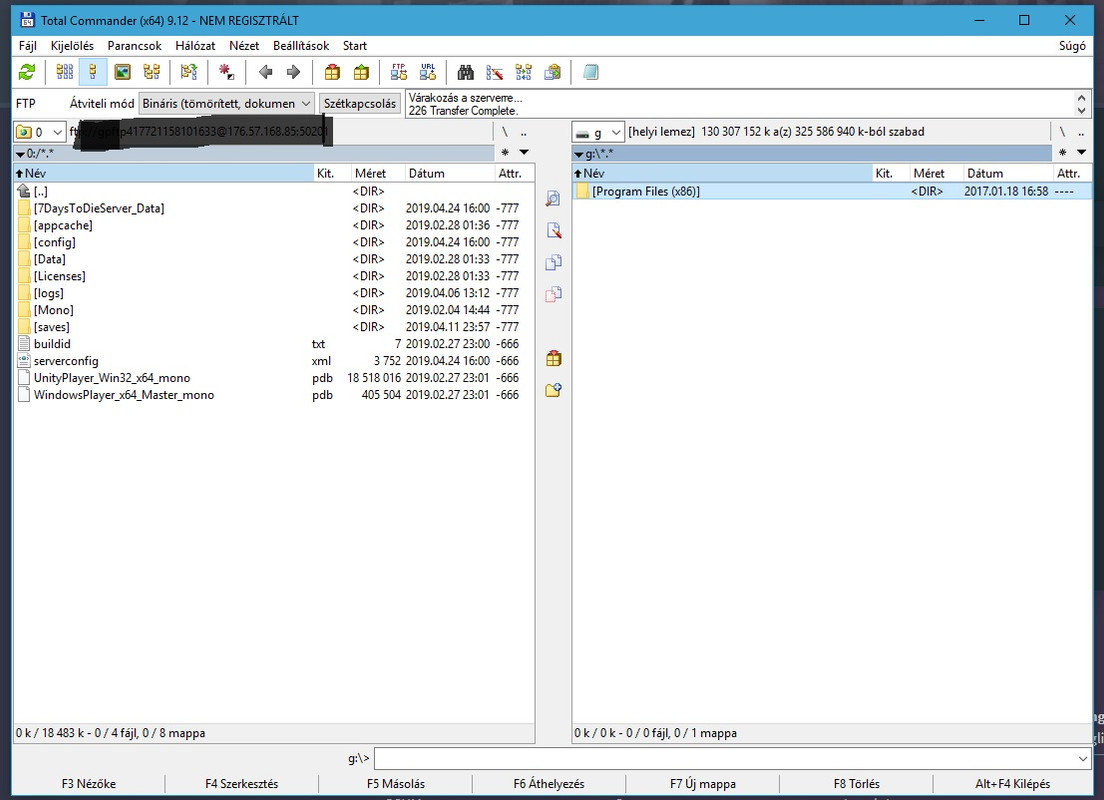Open the Start menu item
The height and width of the screenshot is (800, 1104).
pyautogui.click(x=355, y=46)
